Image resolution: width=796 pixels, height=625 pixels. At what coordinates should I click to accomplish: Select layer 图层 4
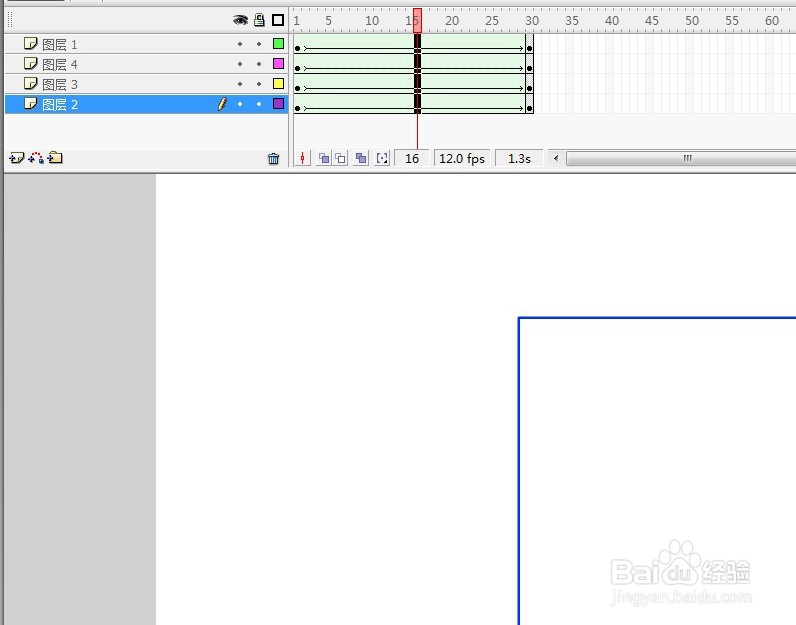(146, 64)
